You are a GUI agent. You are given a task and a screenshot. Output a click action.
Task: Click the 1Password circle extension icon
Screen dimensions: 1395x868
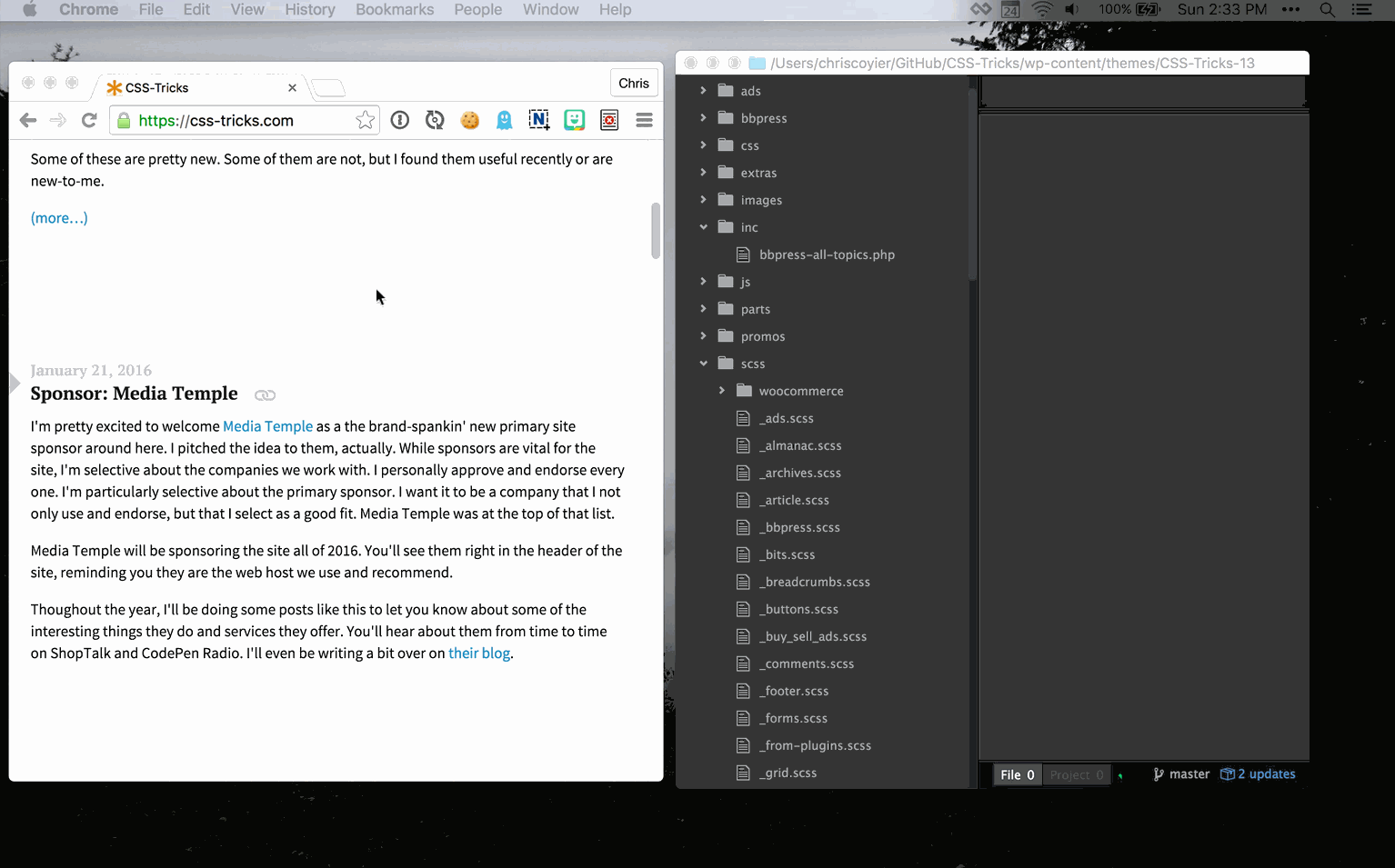tap(400, 120)
